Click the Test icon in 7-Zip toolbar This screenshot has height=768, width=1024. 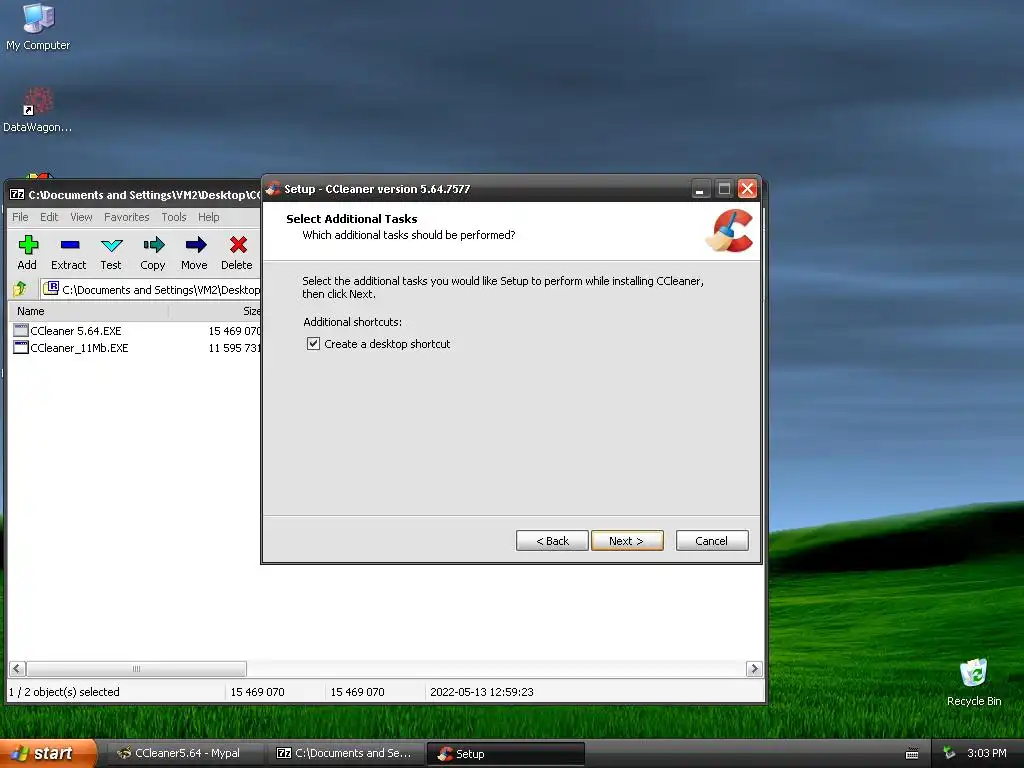(x=112, y=245)
